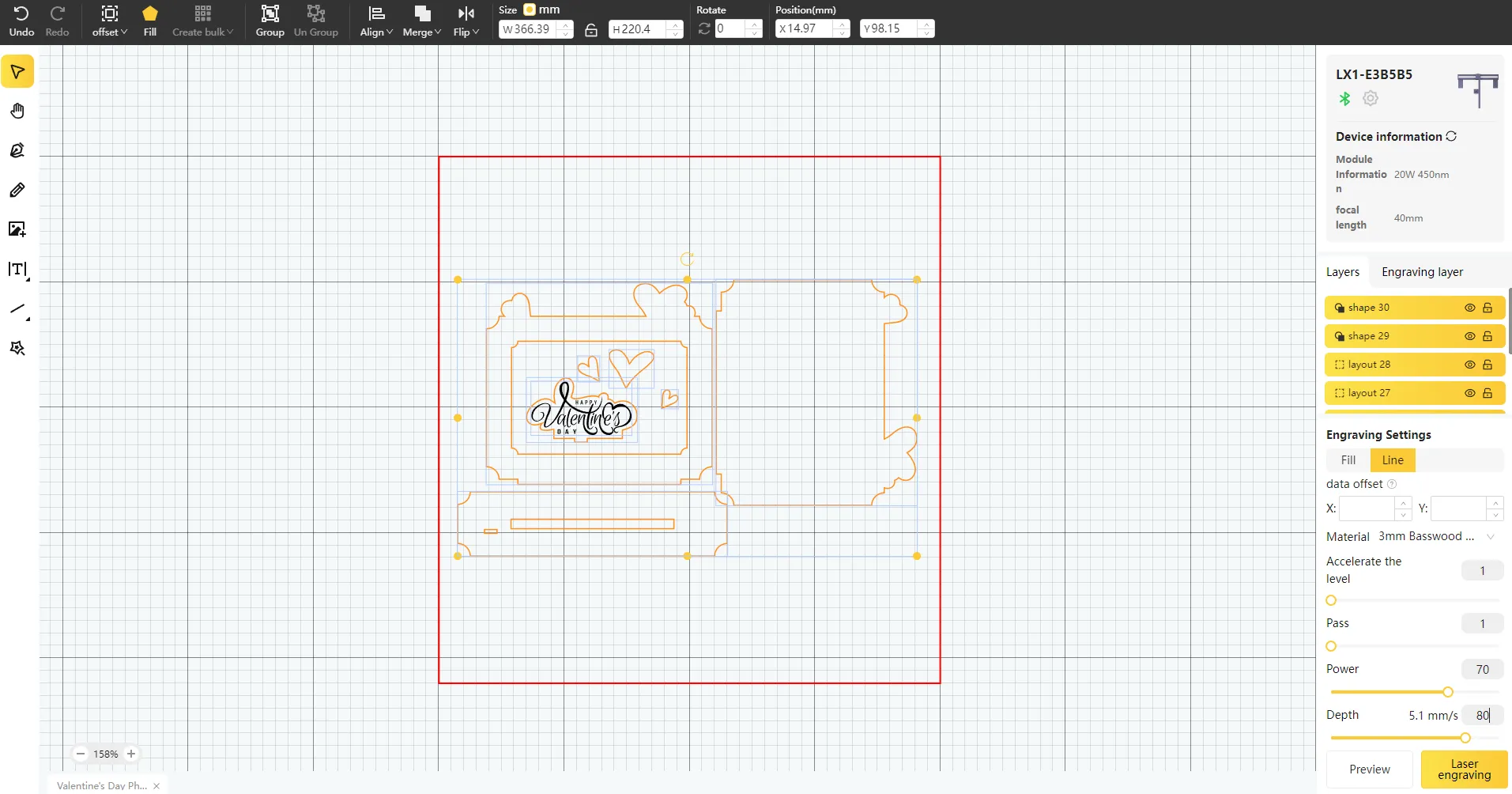Lock the layout 27 layer

pyautogui.click(x=1487, y=393)
